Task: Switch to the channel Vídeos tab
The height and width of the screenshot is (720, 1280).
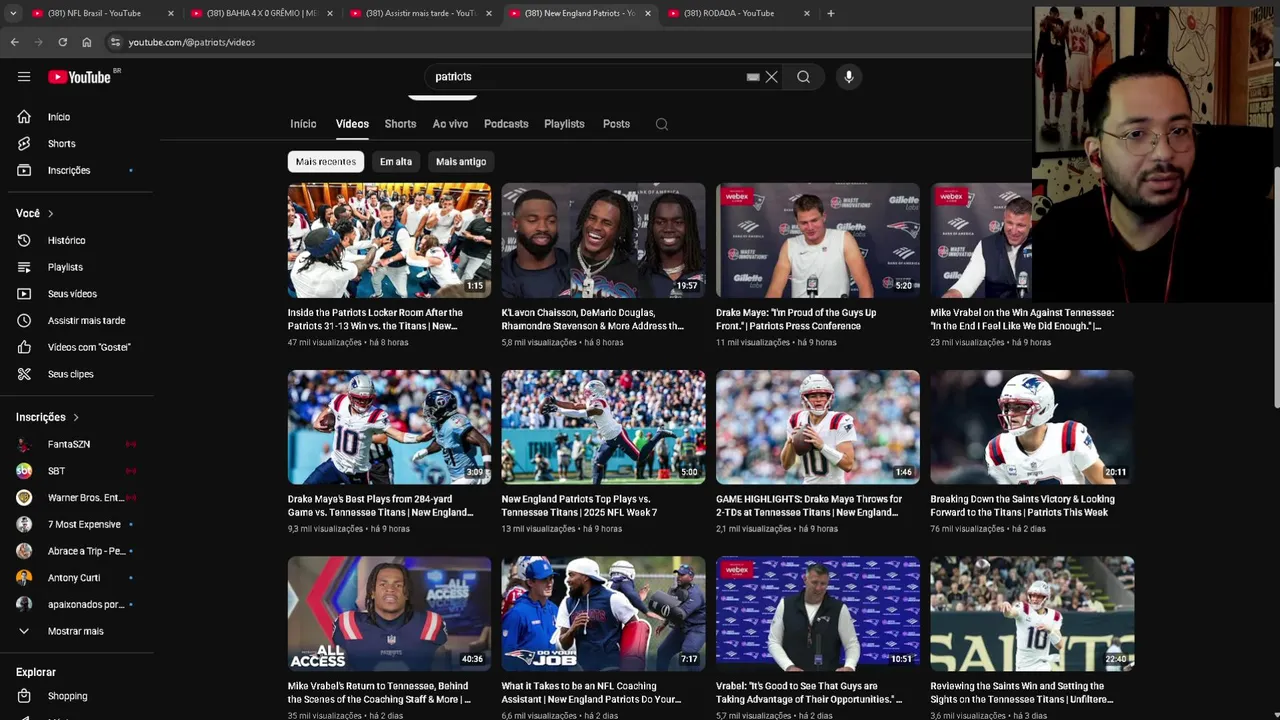Action: (352, 124)
